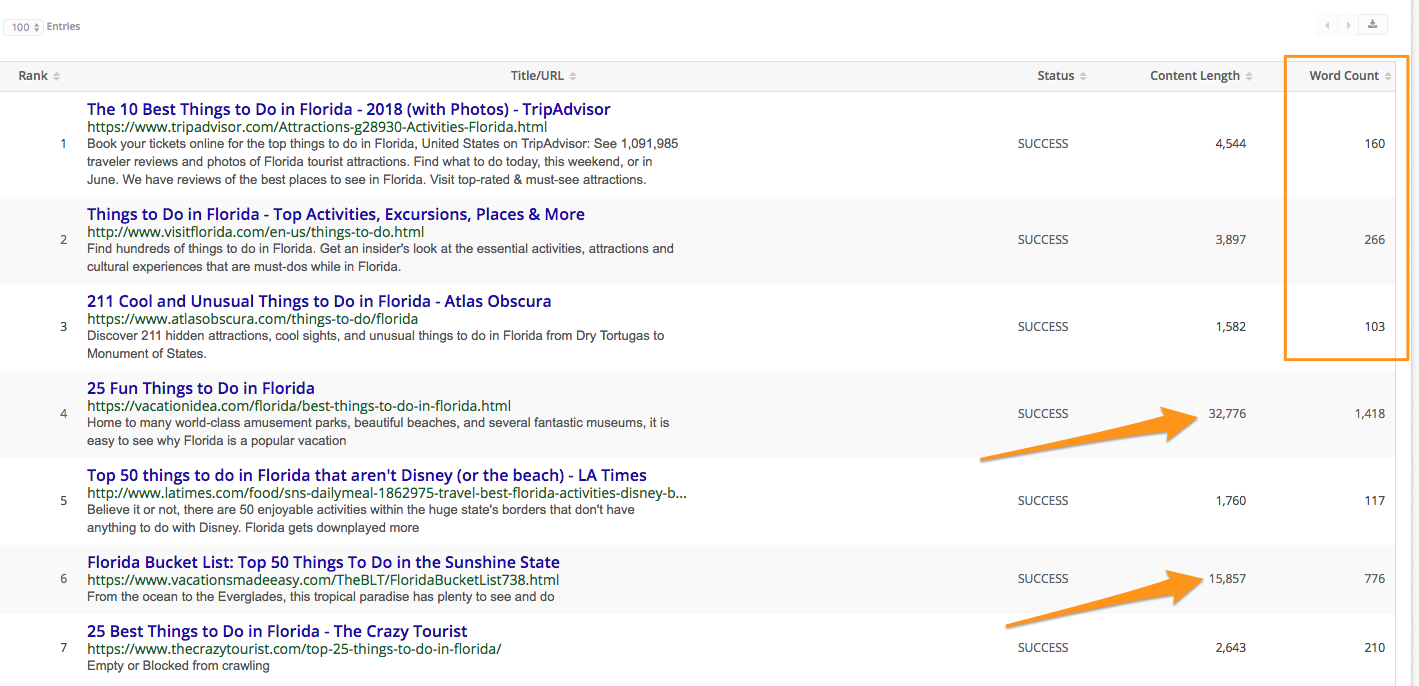Screen dimensions: 1419x686
Task: Select content length value 3,897
Action: (1230, 240)
